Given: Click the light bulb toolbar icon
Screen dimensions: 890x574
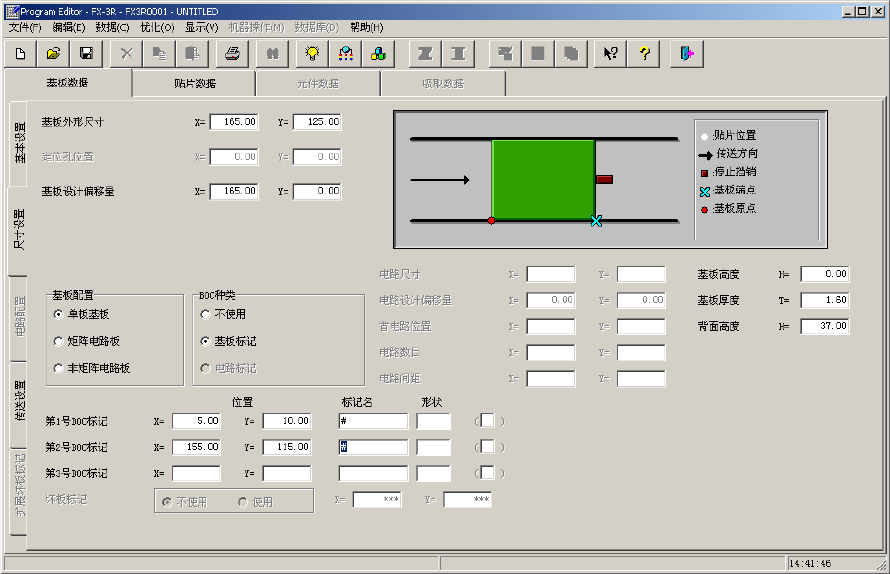Looking at the screenshot, I should click(312, 53).
